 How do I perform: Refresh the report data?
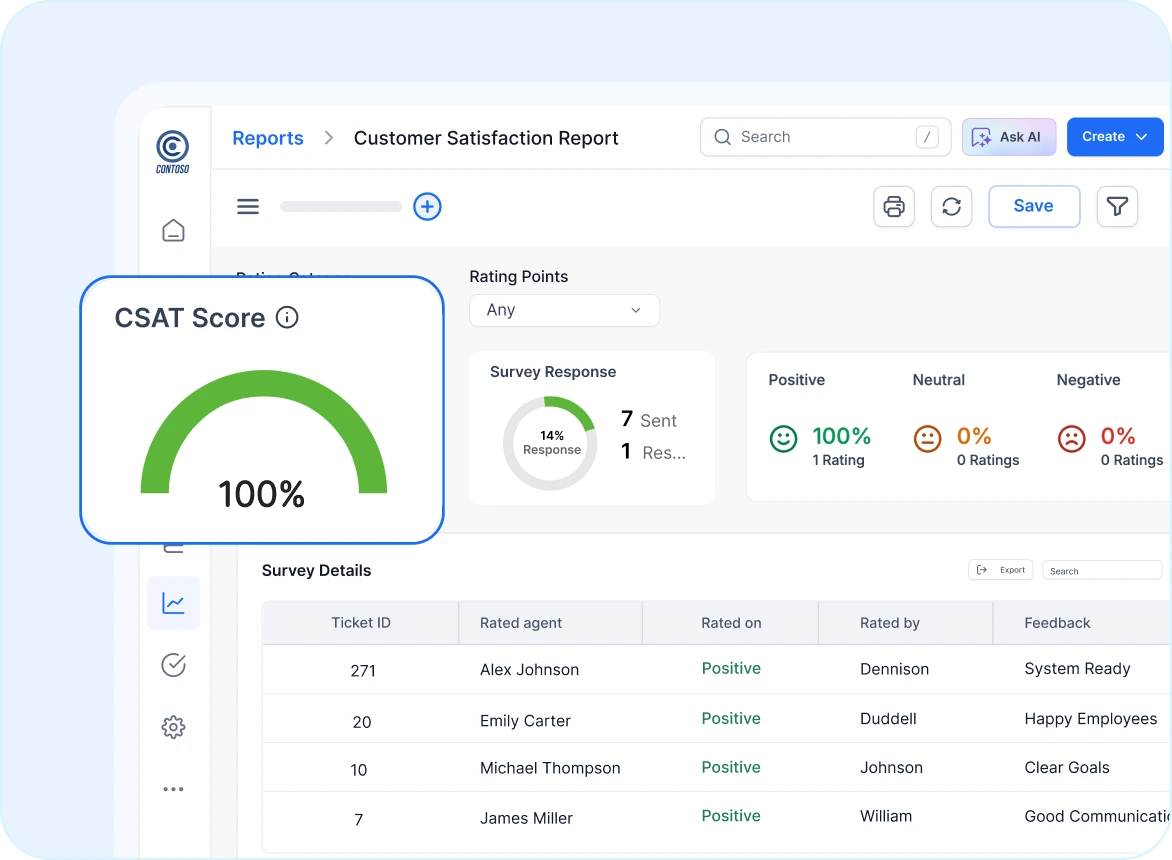(951, 206)
